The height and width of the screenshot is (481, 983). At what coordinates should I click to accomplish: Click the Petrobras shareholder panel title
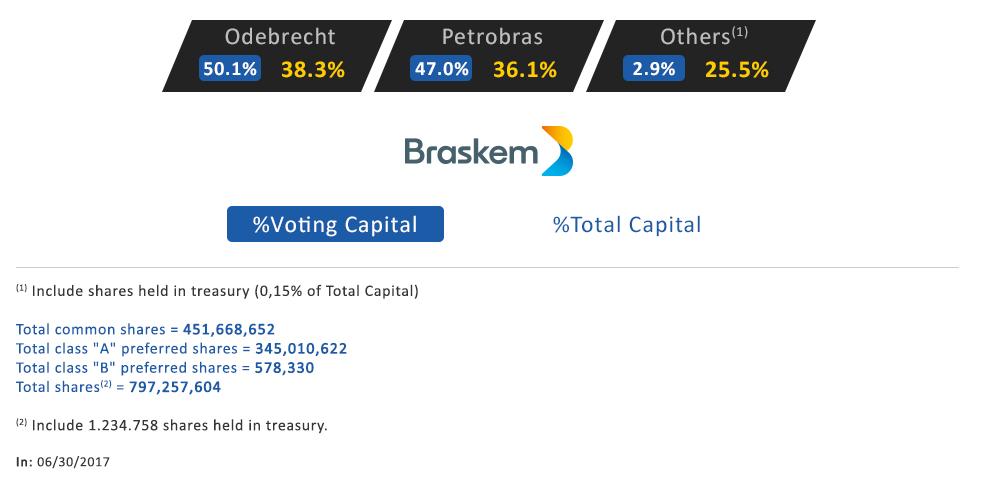[492, 36]
